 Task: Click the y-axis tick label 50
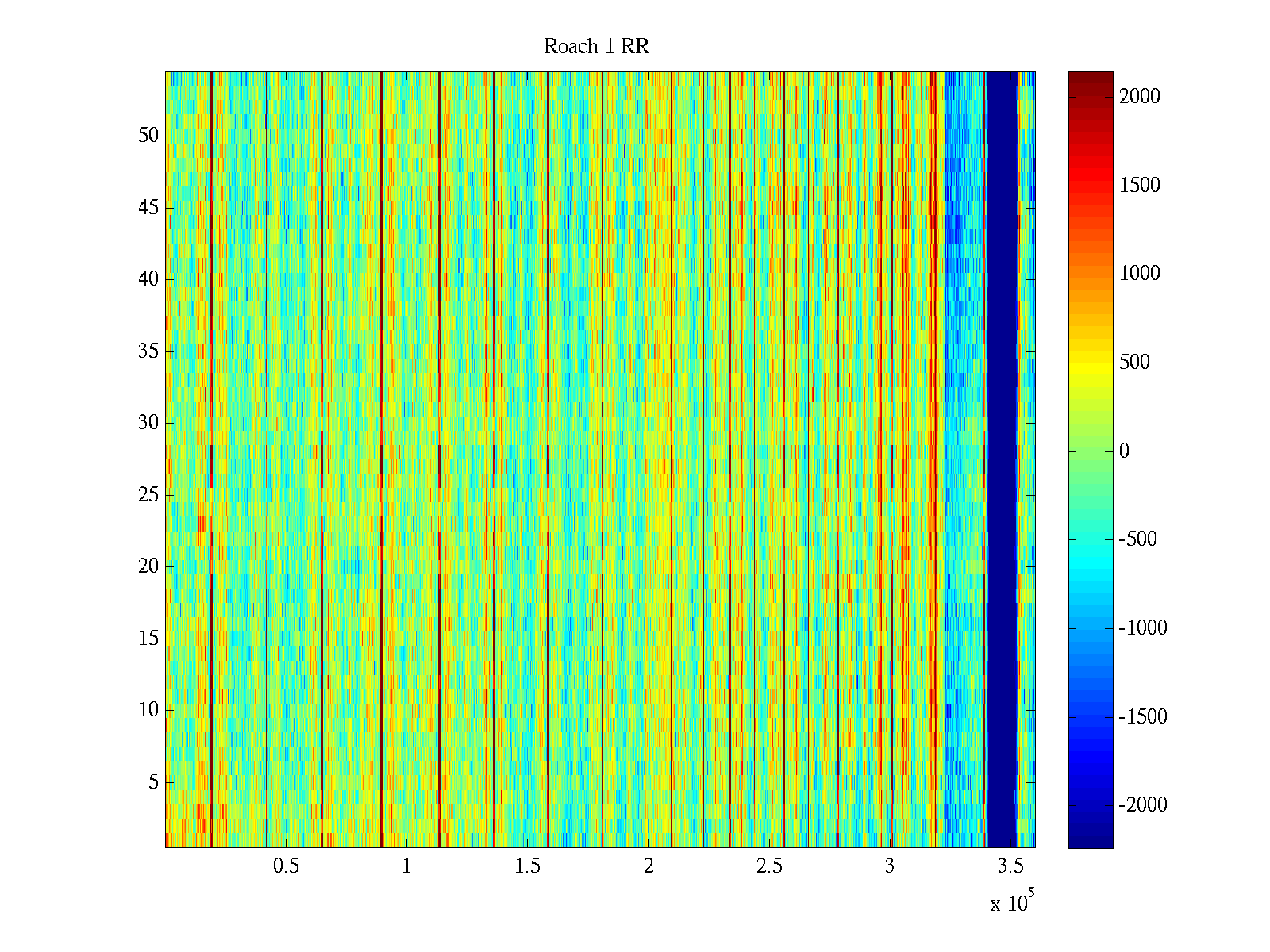pos(148,136)
